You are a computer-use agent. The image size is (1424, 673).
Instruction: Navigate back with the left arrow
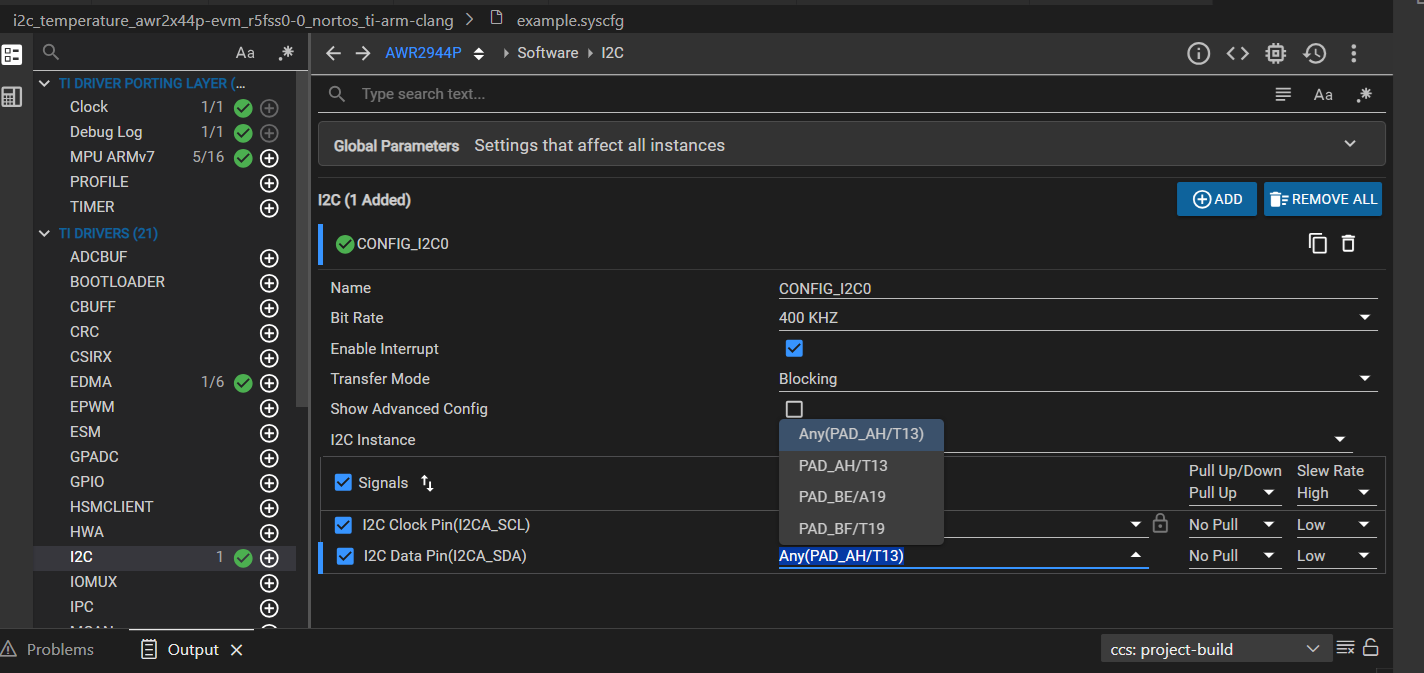tap(334, 53)
